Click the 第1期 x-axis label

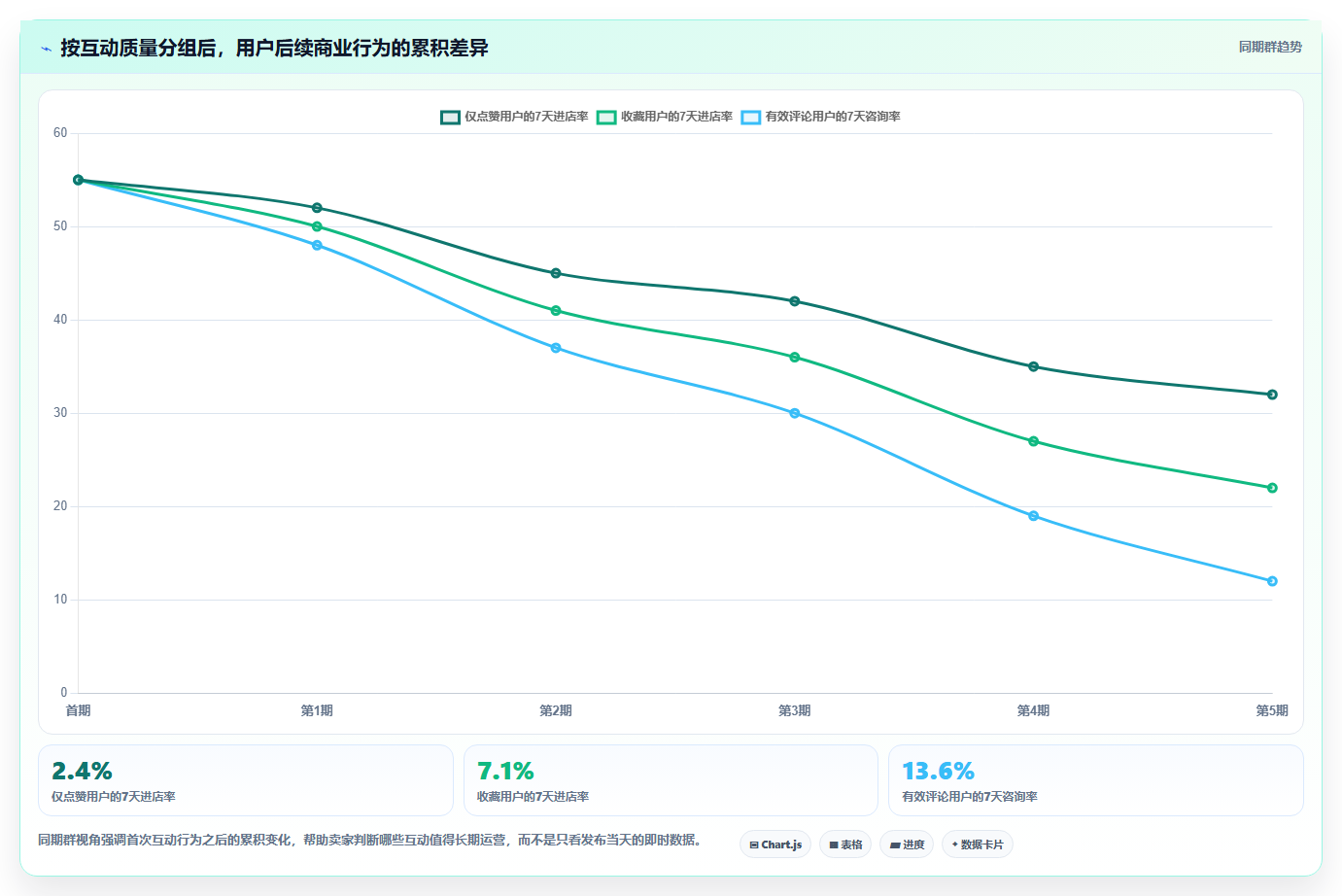pyautogui.click(x=317, y=710)
